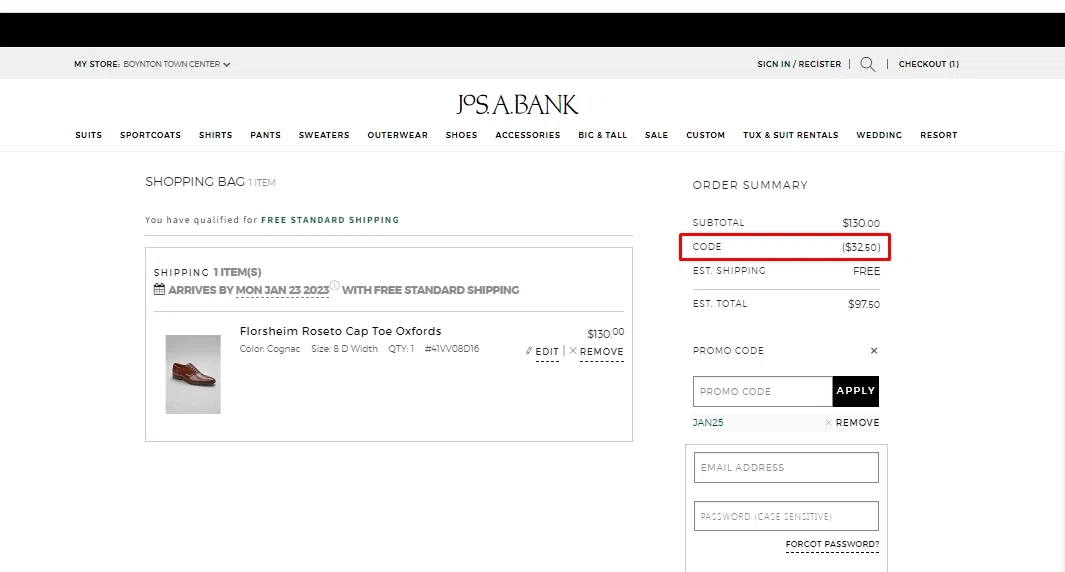Open the Sportcoats menu

(x=150, y=135)
